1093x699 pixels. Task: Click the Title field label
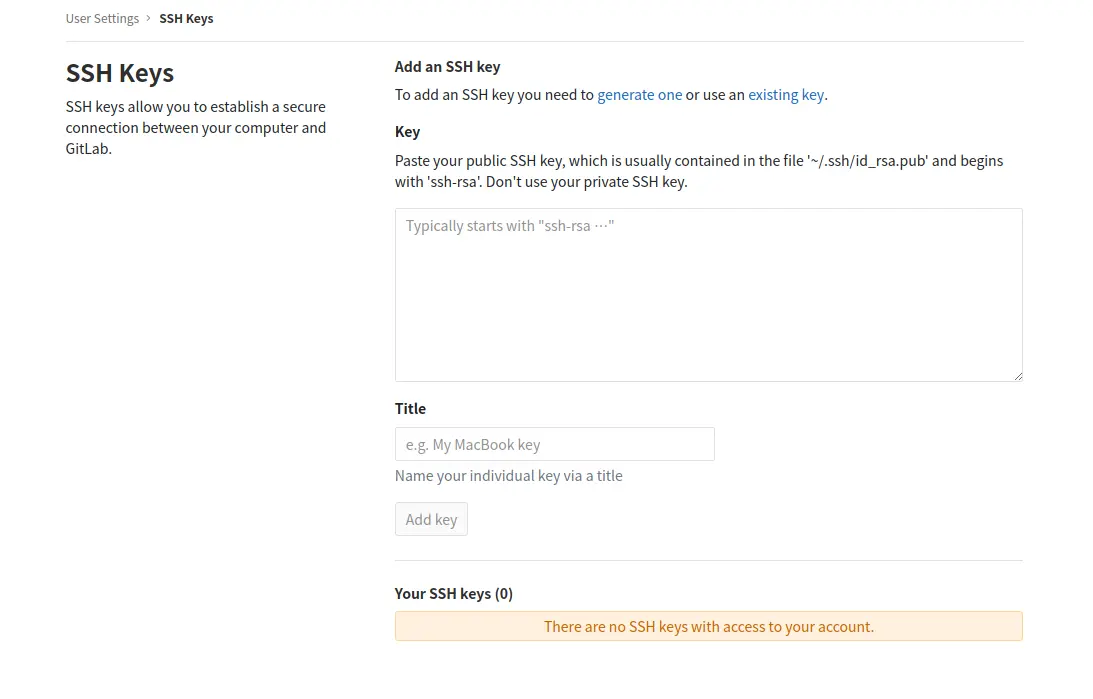pos(410,409)
